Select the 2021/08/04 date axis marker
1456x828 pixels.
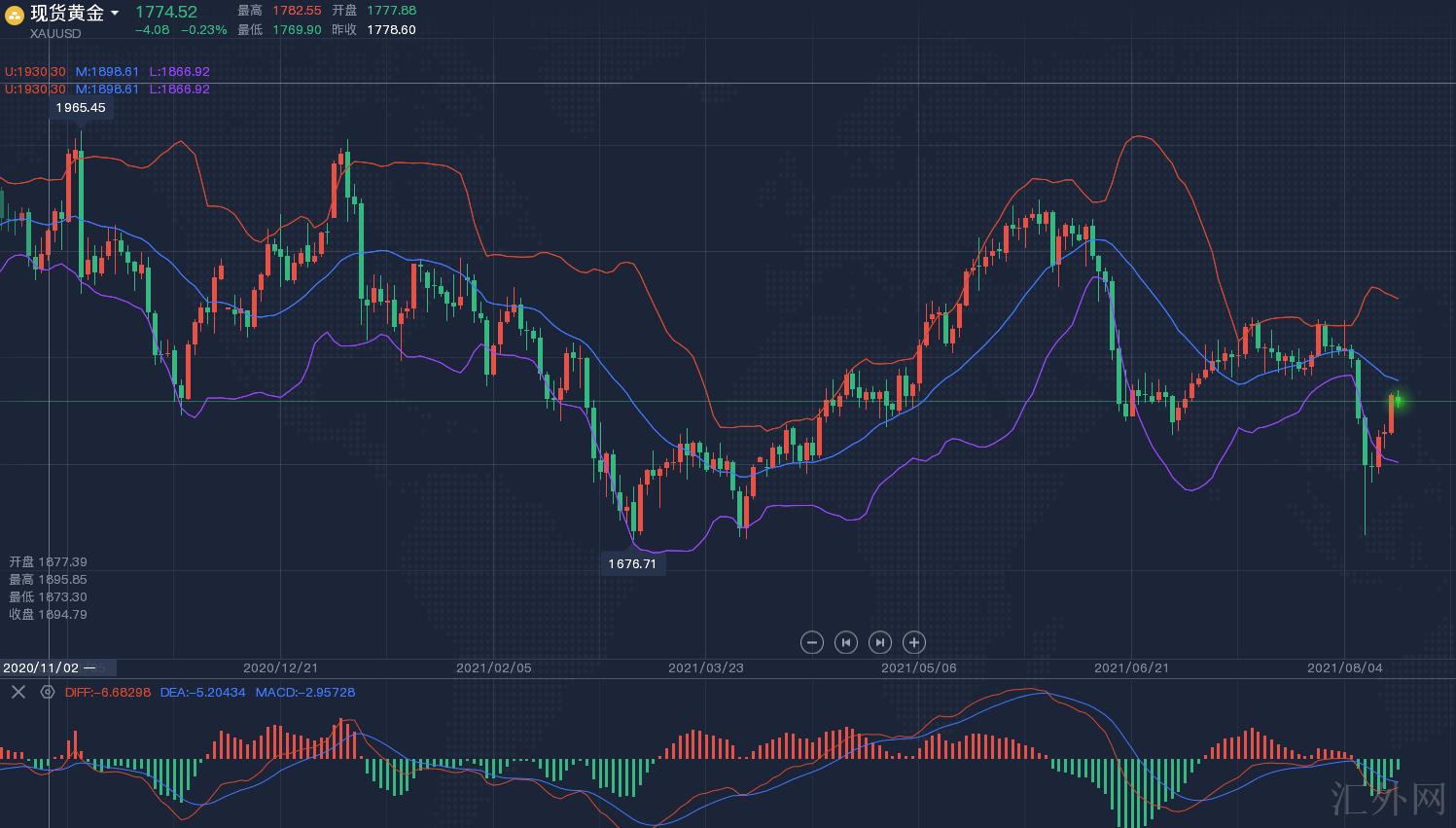point(1344,667)
